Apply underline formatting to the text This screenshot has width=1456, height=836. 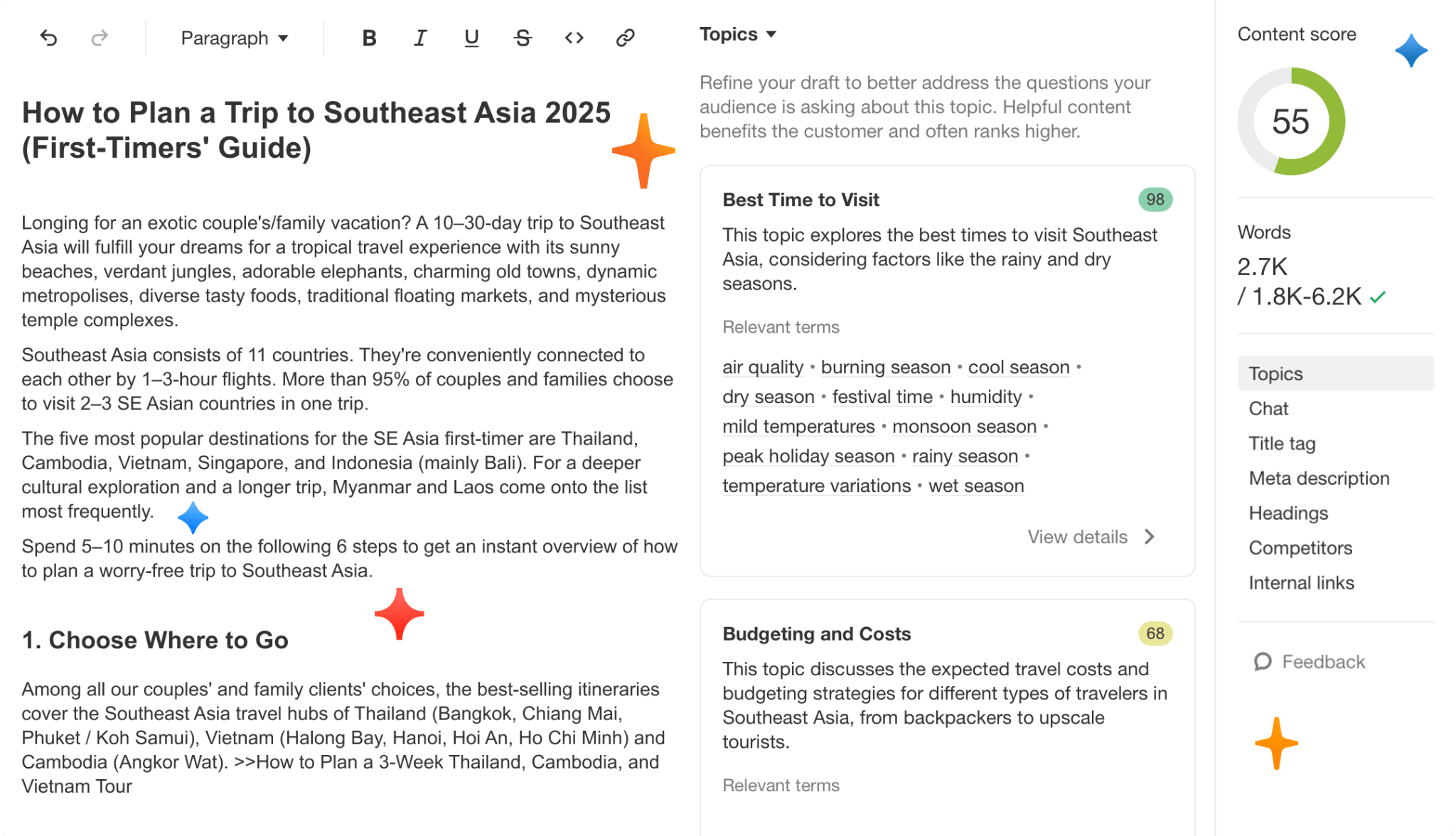[x=471, y=38]
